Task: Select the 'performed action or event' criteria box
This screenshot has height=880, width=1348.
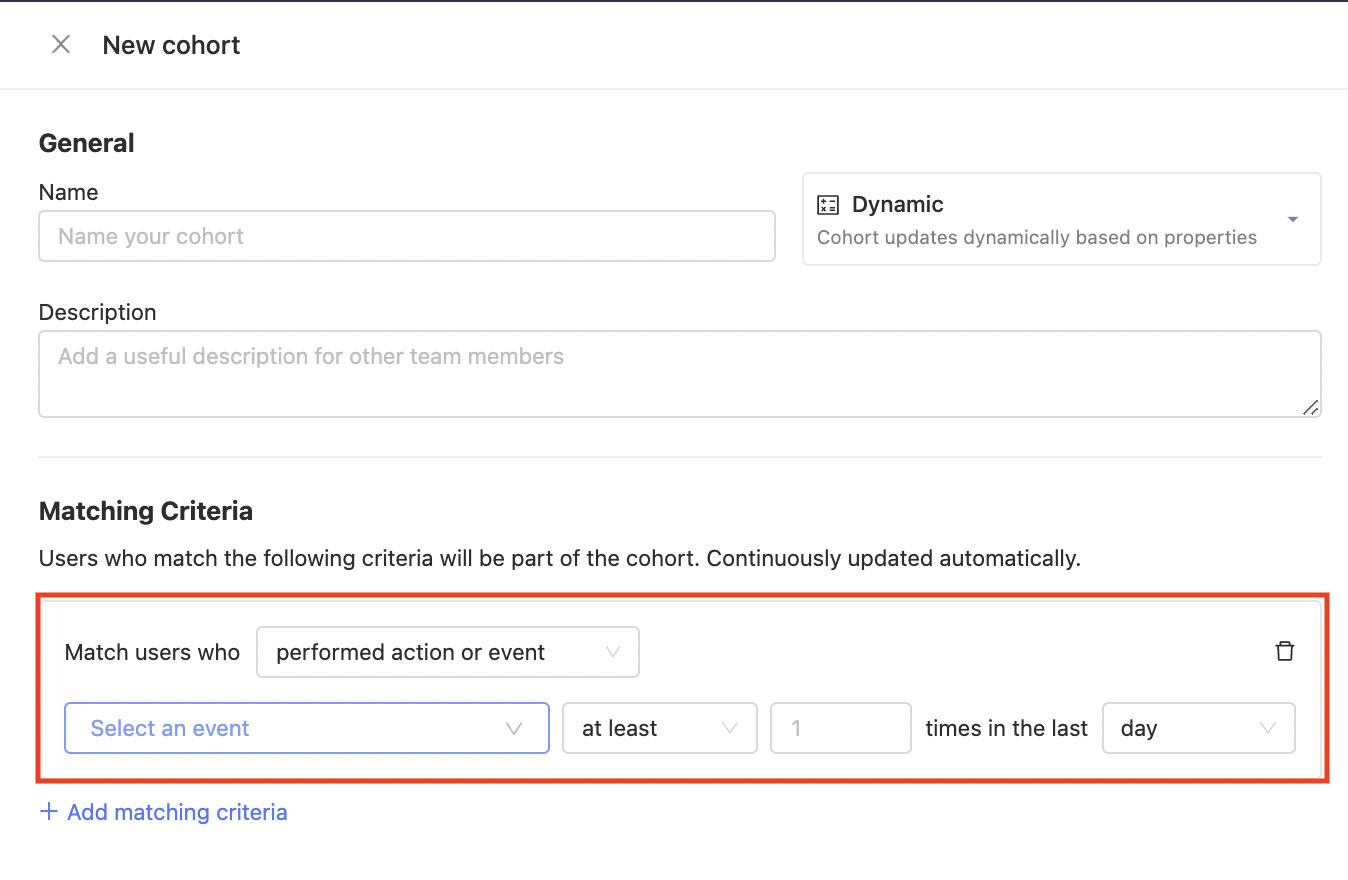Action: (x=447, y=651)
